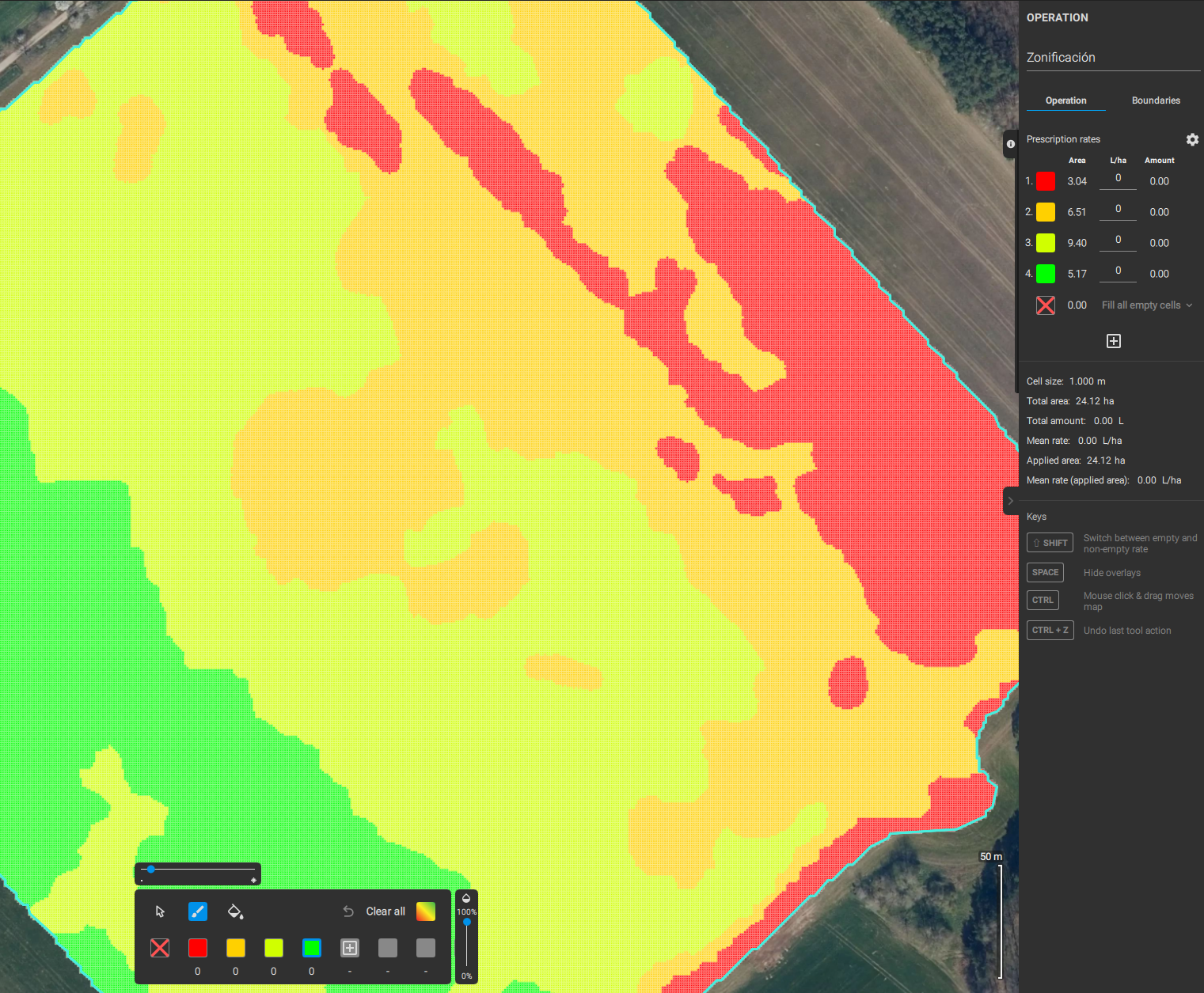The image size is (1204, 993).
Task: Click the gradient color palette icon
Action: click(x=425, y=911)
